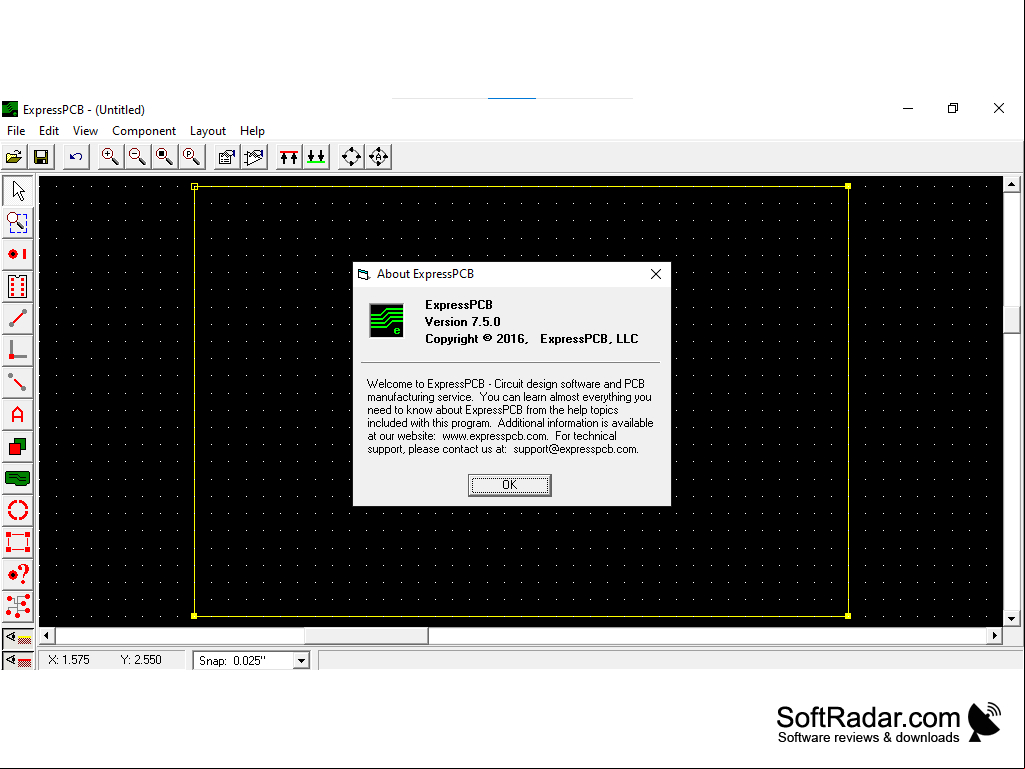Click the yellow board corner handle top-left
This screenshot has width=1025, height=769.
[x=194, y=187]
